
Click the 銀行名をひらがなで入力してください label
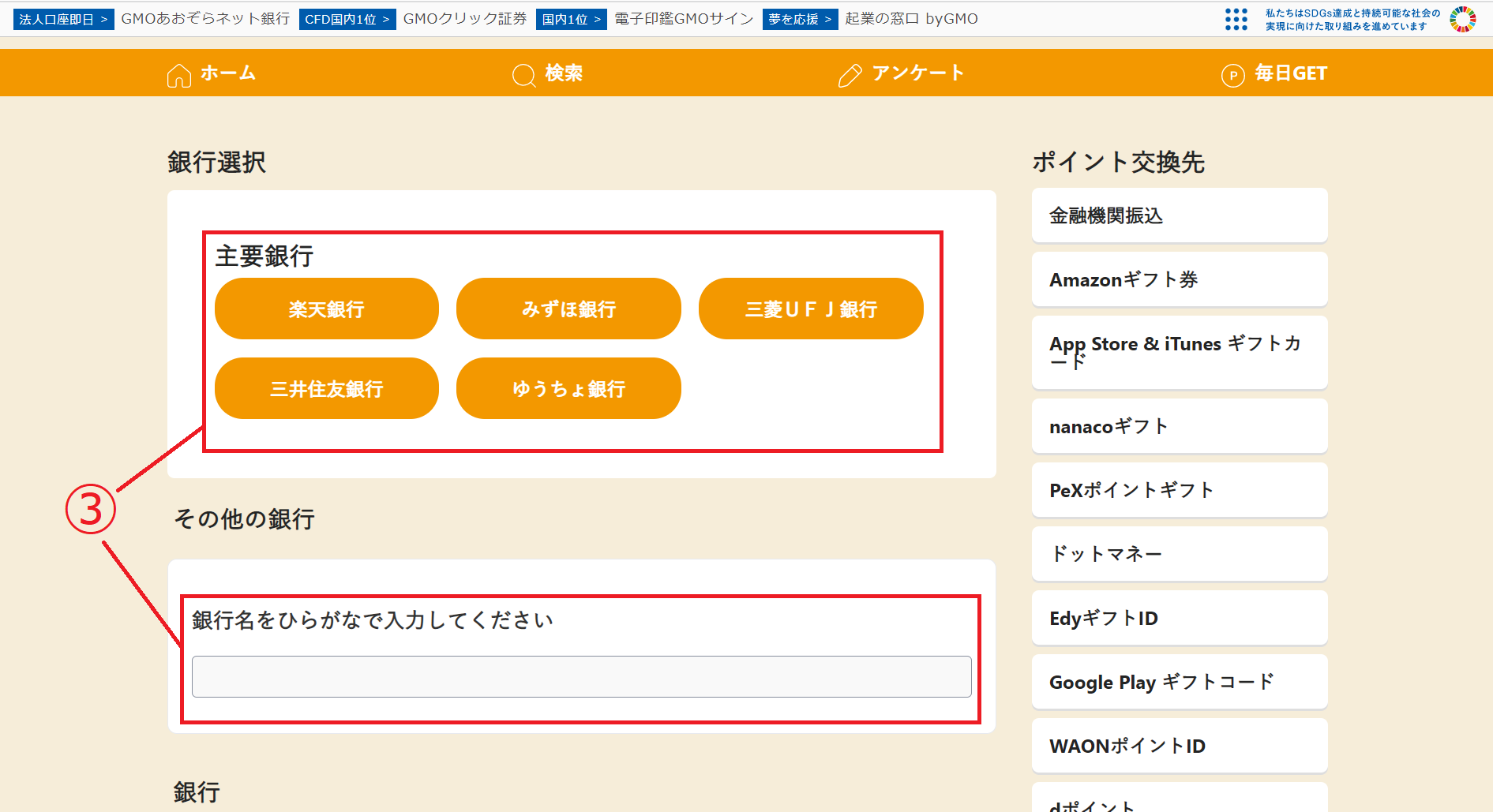coord(373,620)
